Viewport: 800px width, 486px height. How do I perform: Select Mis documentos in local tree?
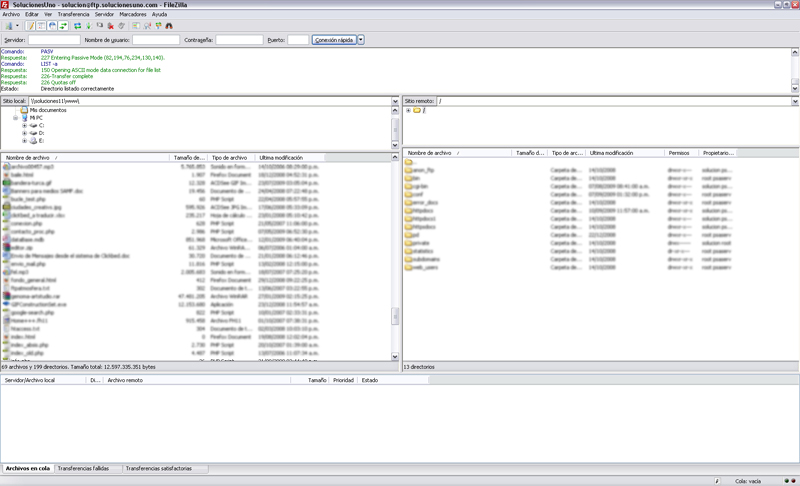click(x=48, y=110)
